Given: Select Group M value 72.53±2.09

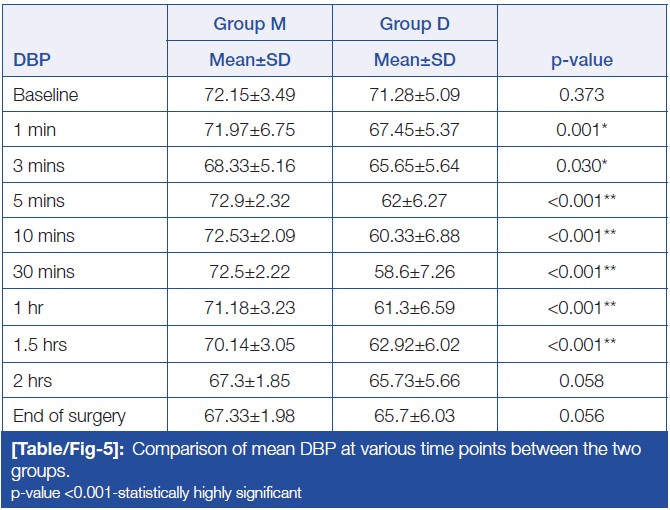Looking at the screenshot, I should point(248,236).
